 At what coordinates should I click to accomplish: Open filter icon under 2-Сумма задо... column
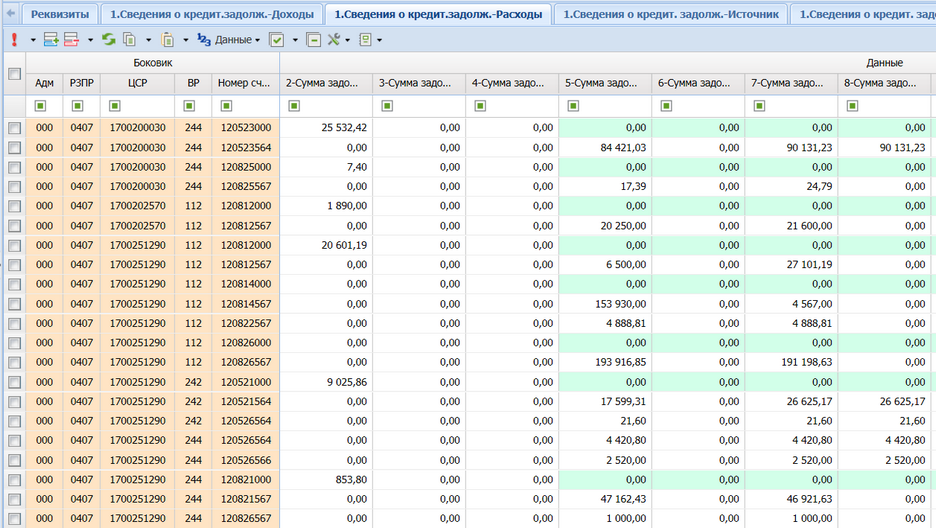pos(294,106)
